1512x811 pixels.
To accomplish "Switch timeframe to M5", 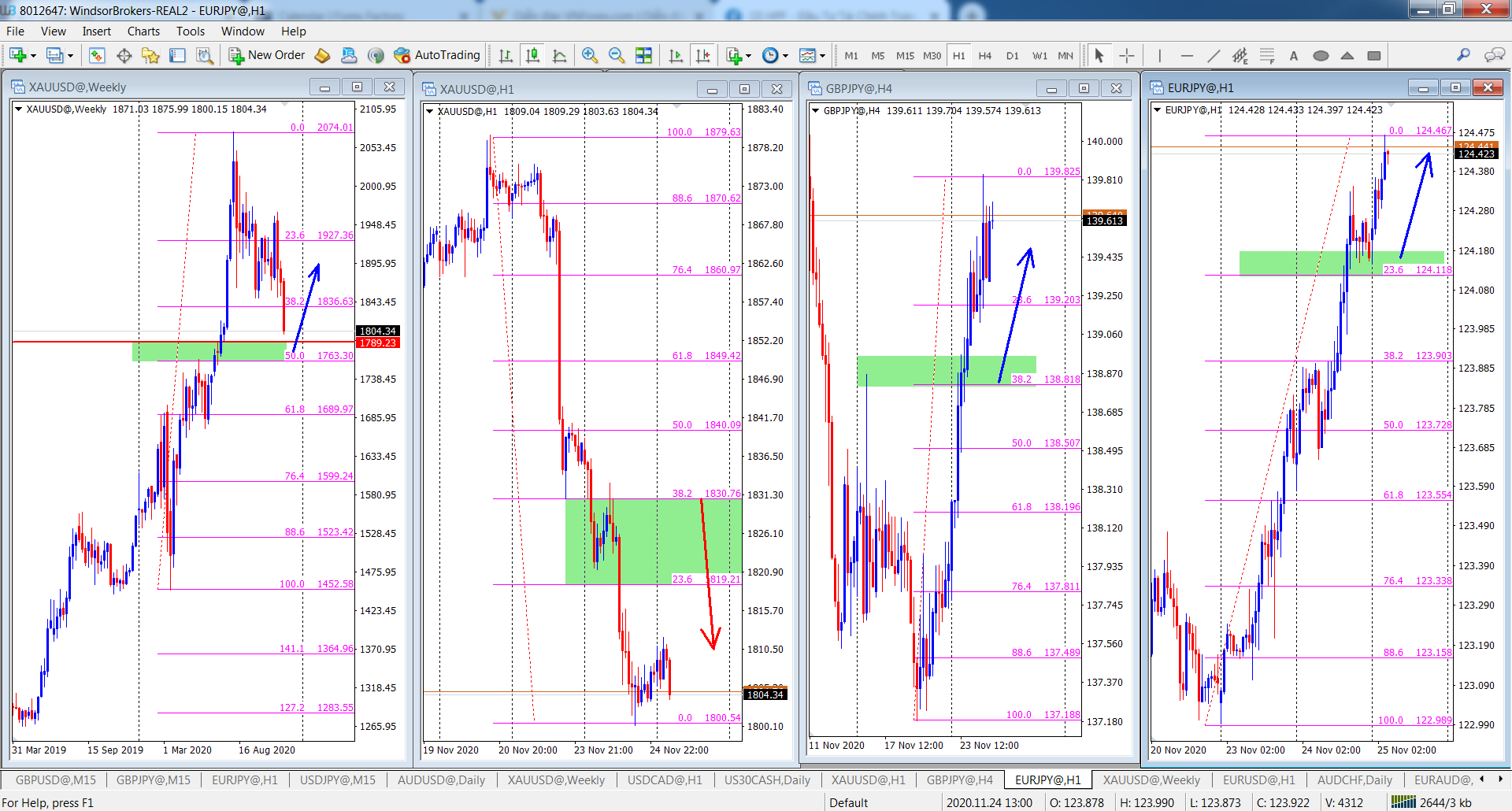I will point(878,55).
